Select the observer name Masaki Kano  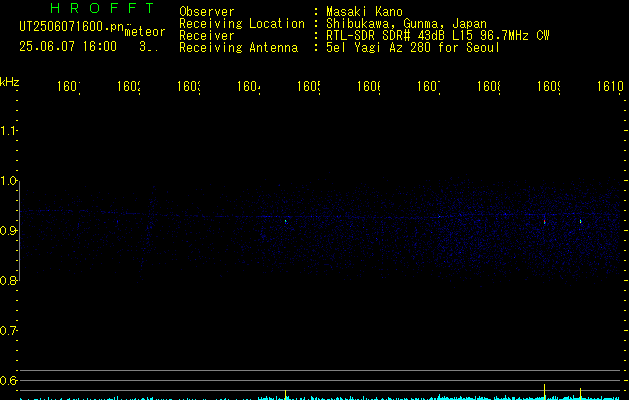click(364, 12)
